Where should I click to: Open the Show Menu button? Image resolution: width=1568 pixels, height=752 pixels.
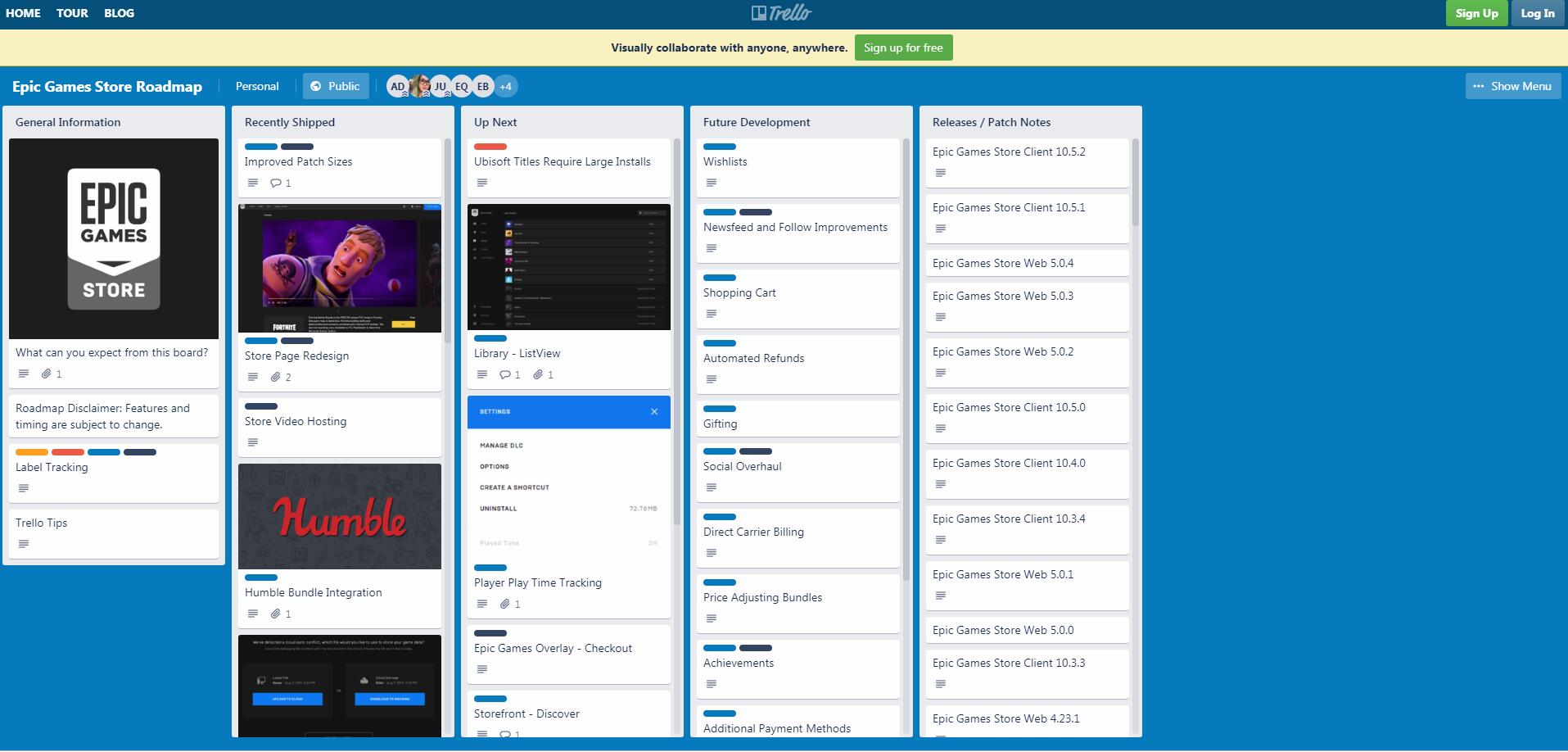click(1512, 86)
